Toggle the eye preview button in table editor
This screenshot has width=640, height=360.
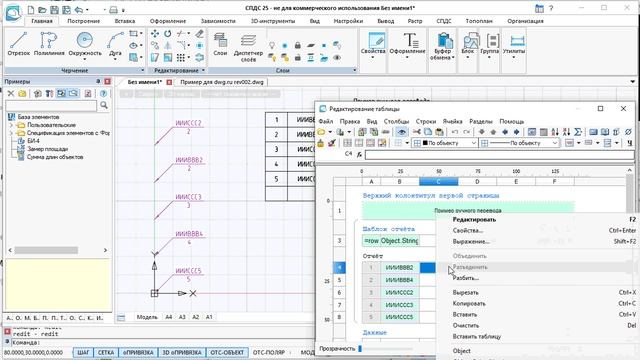(402, 132)
